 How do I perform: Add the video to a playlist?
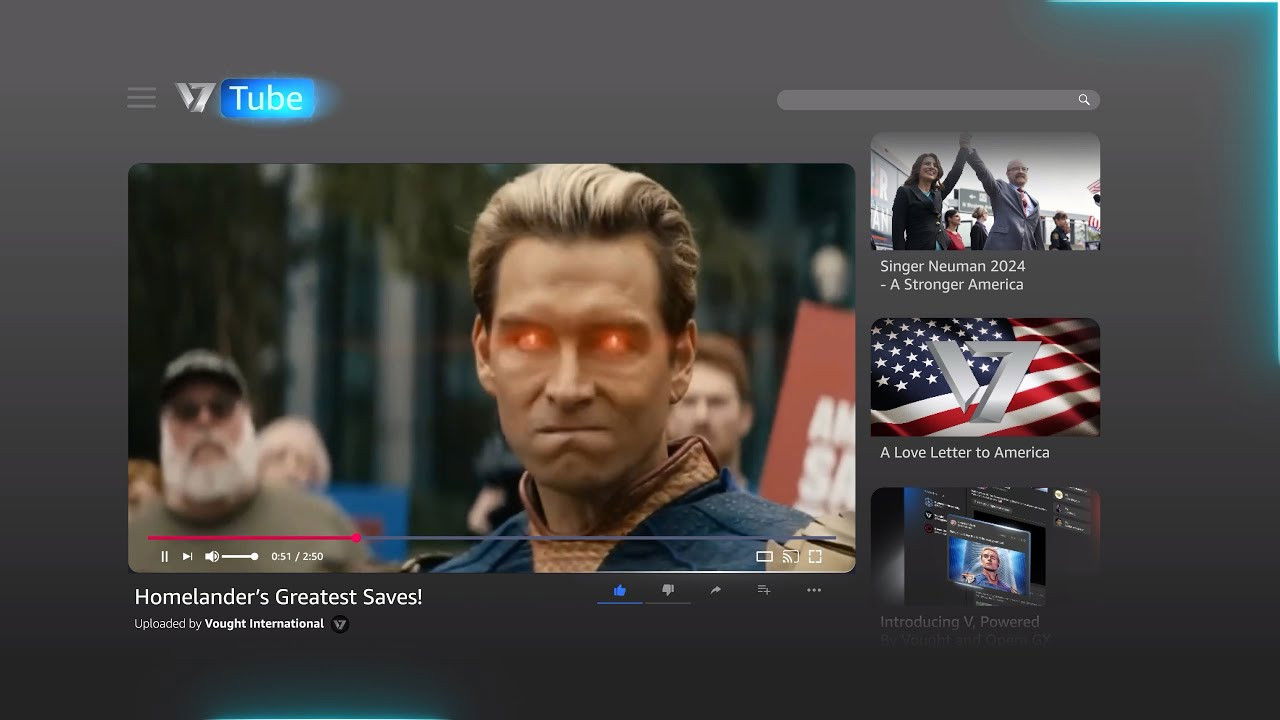(764, 591)
